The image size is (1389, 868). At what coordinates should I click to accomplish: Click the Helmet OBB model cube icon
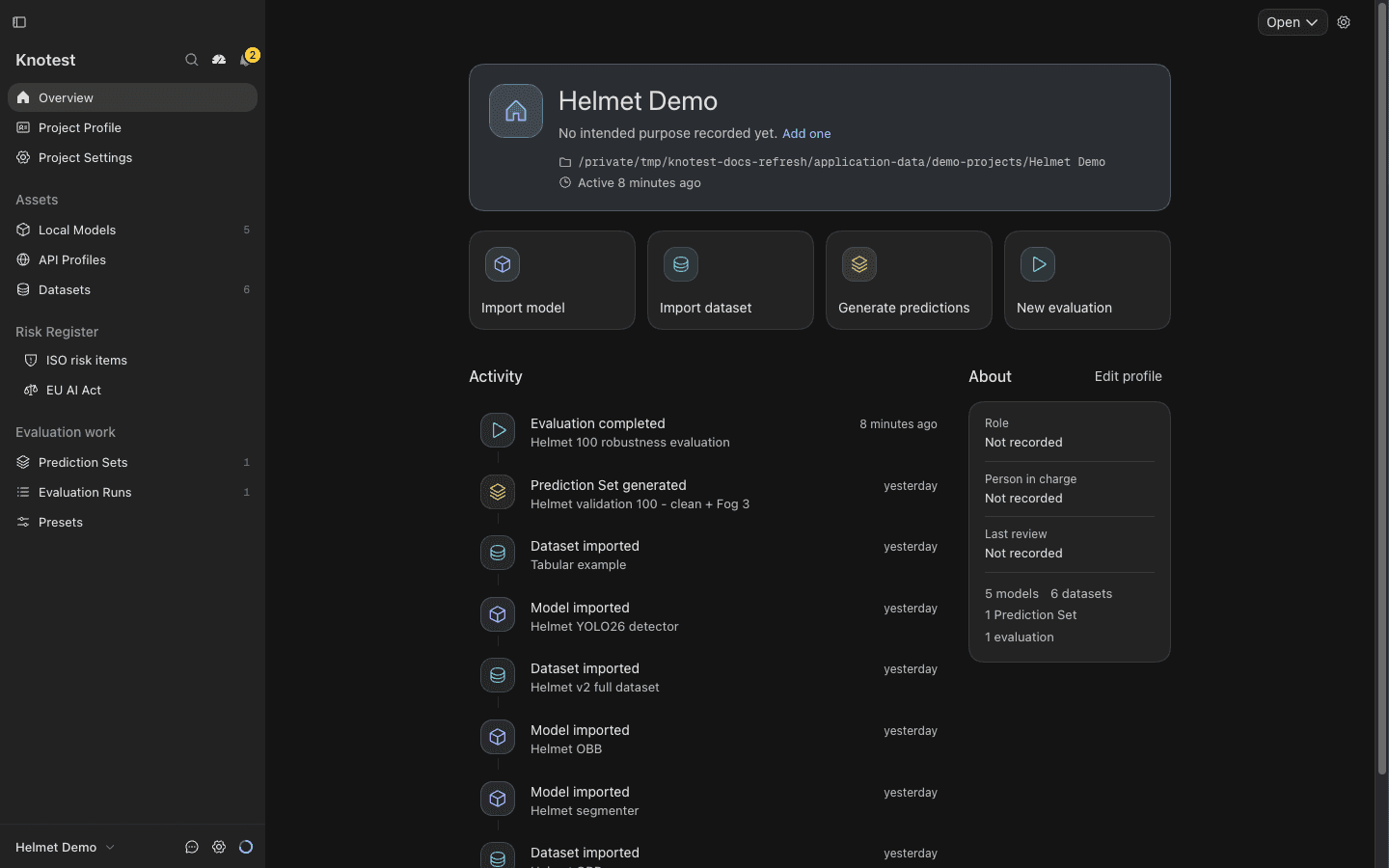[x=498, y=737]
